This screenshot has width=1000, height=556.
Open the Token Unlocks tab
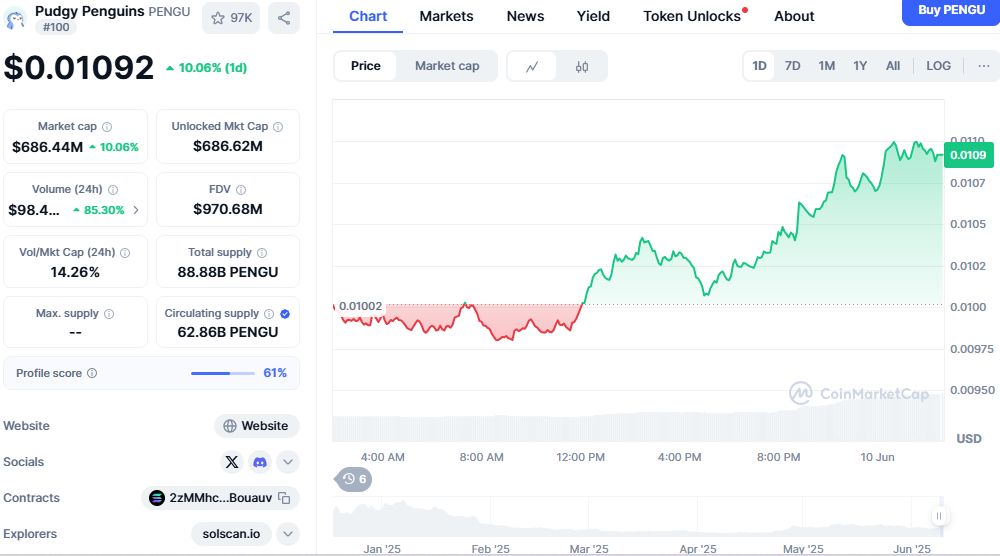pyautogui.click(x=692, y=16)
